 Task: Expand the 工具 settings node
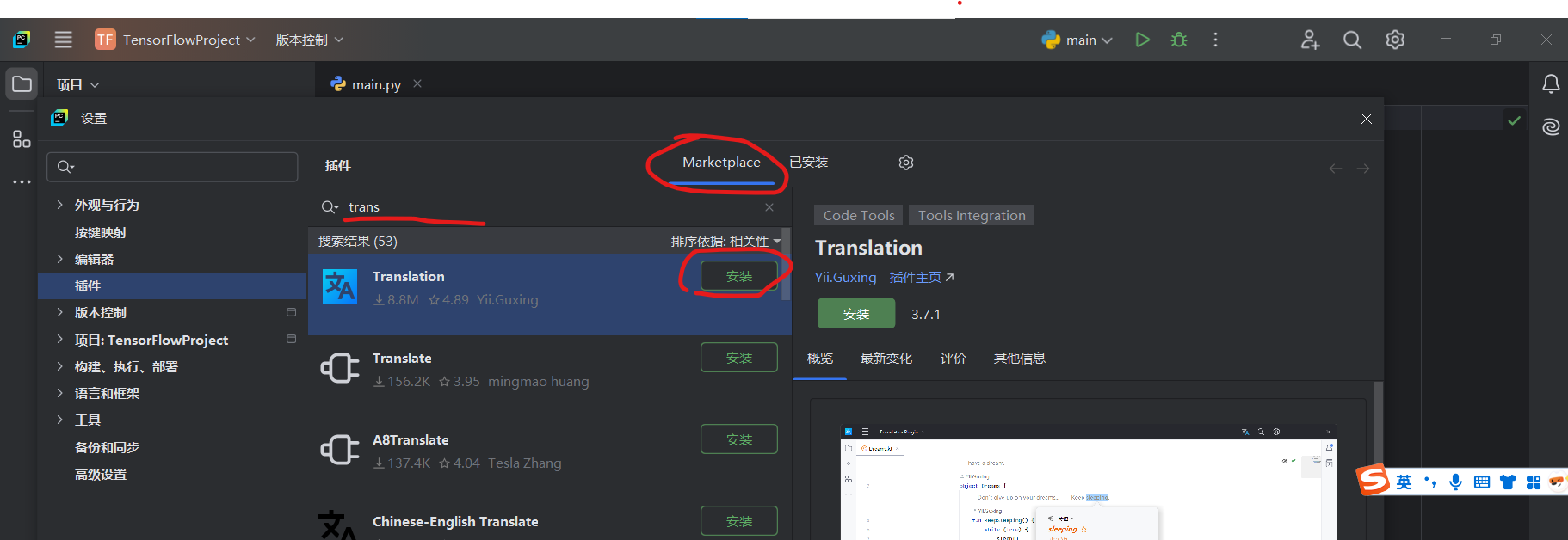(59, 420)
